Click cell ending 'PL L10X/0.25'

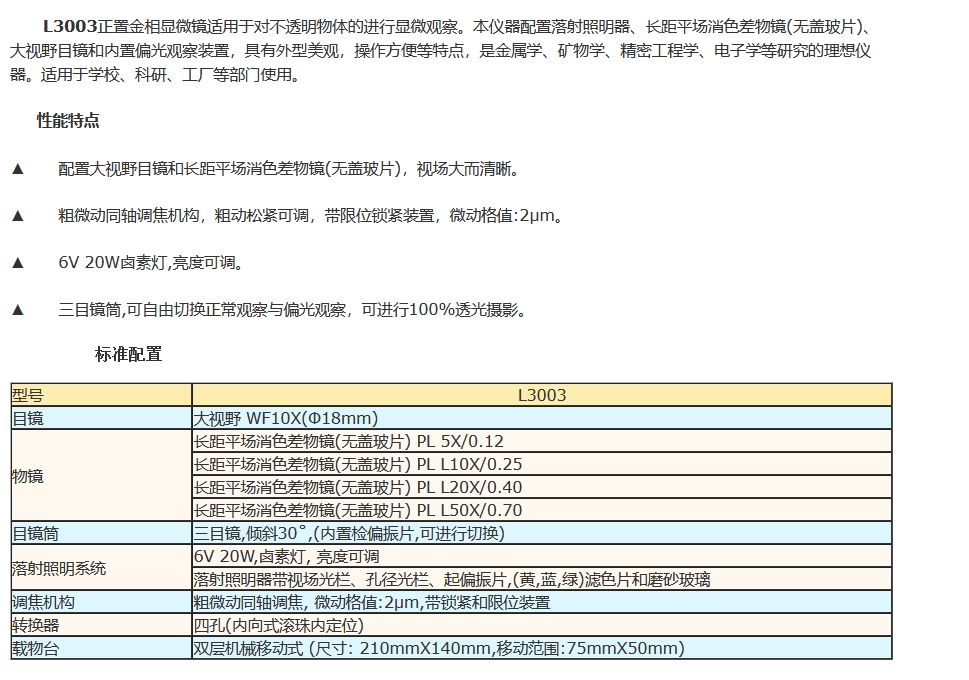pos(542,464)
